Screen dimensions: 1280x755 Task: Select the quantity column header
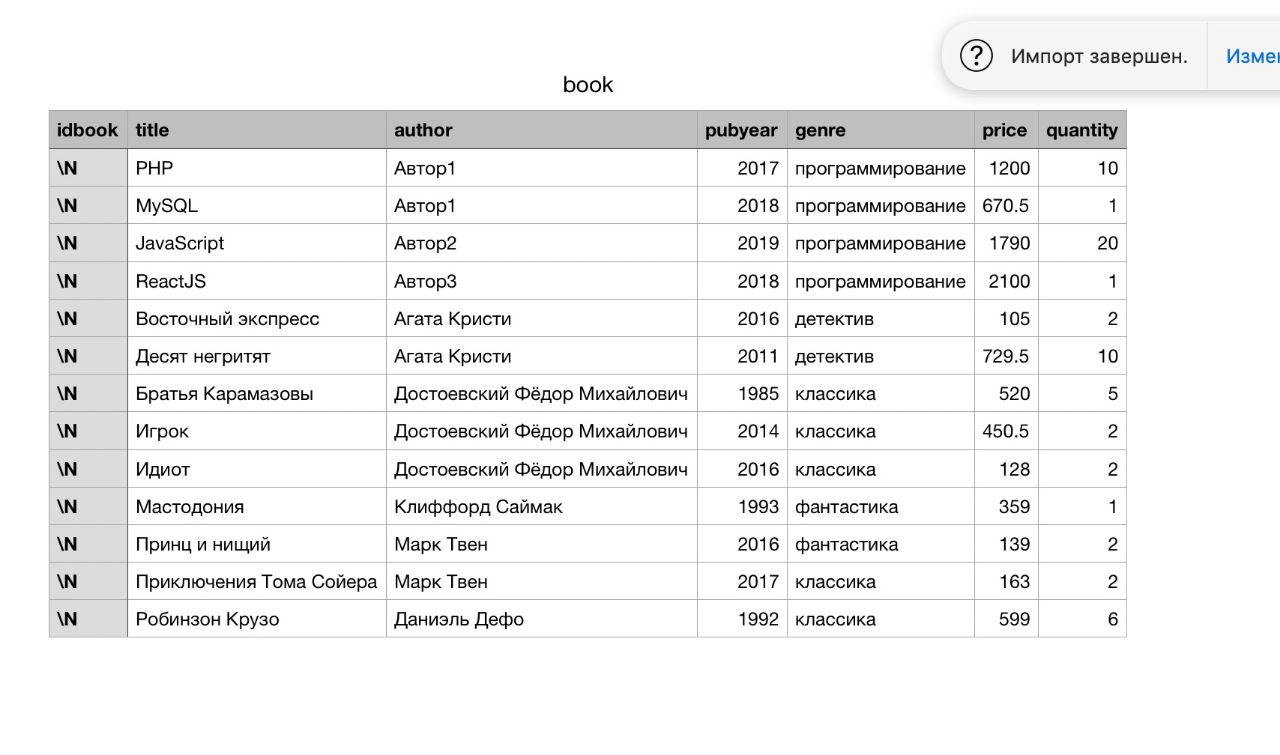tap(1082, 130)
